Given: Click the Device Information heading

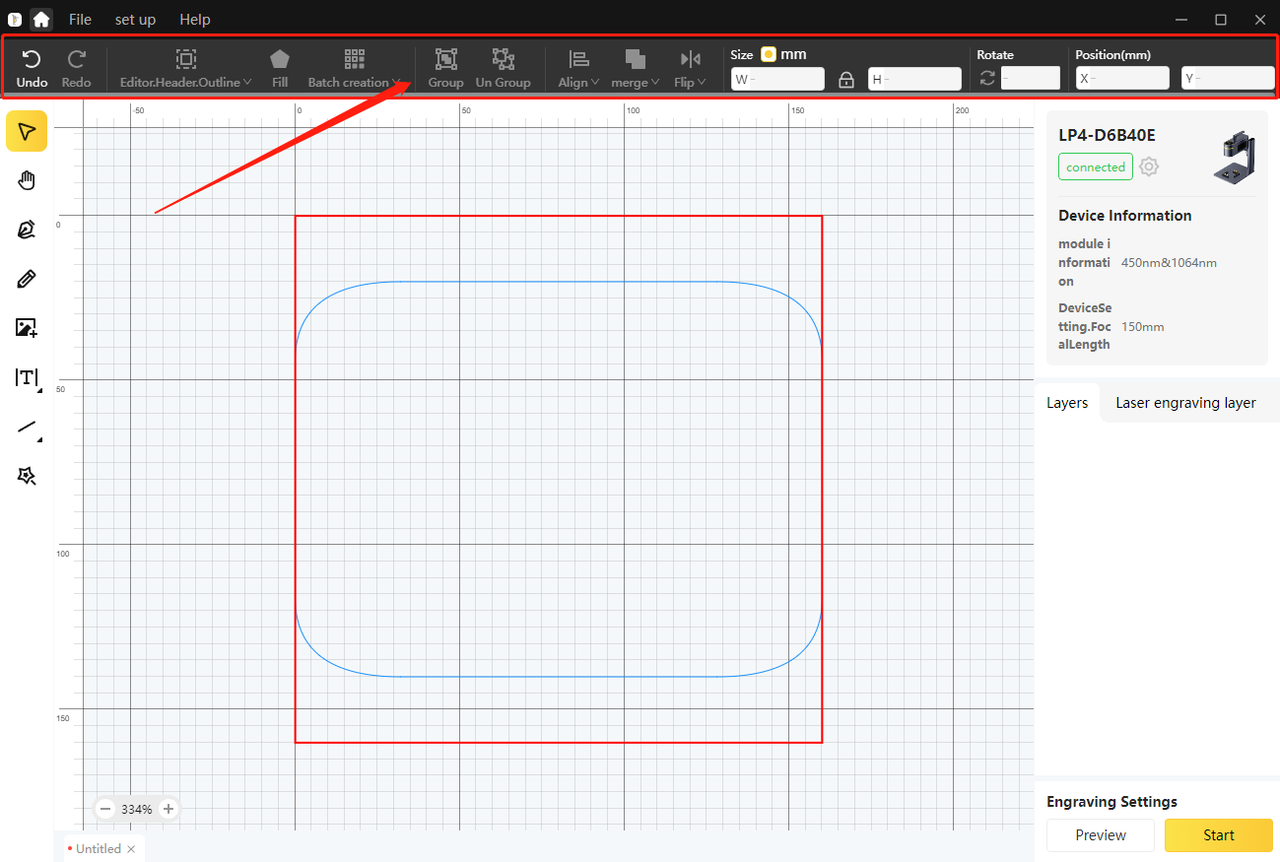Looking at the screenshot, I should pyautogui.click(x=1125, y=216).
